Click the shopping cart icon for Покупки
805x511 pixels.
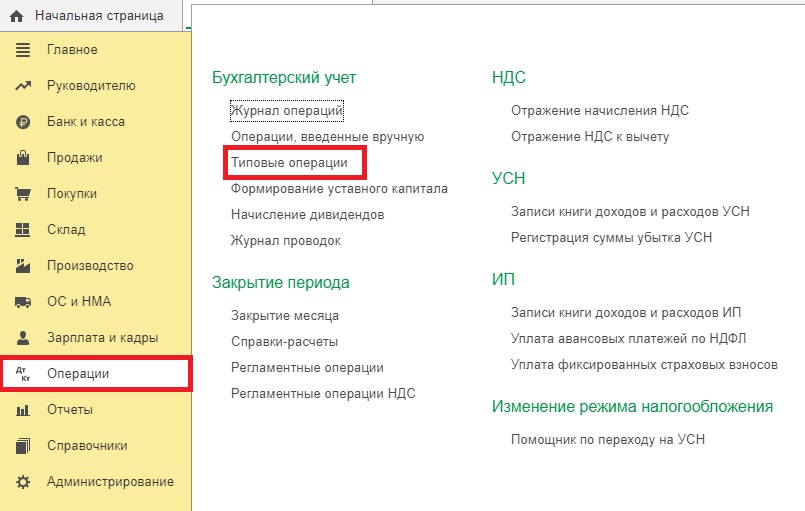click(x=23, y=194)
